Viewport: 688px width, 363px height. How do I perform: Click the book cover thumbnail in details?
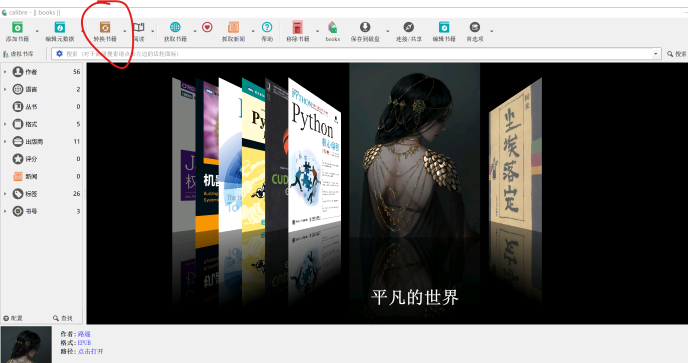[x=26, y=345]
